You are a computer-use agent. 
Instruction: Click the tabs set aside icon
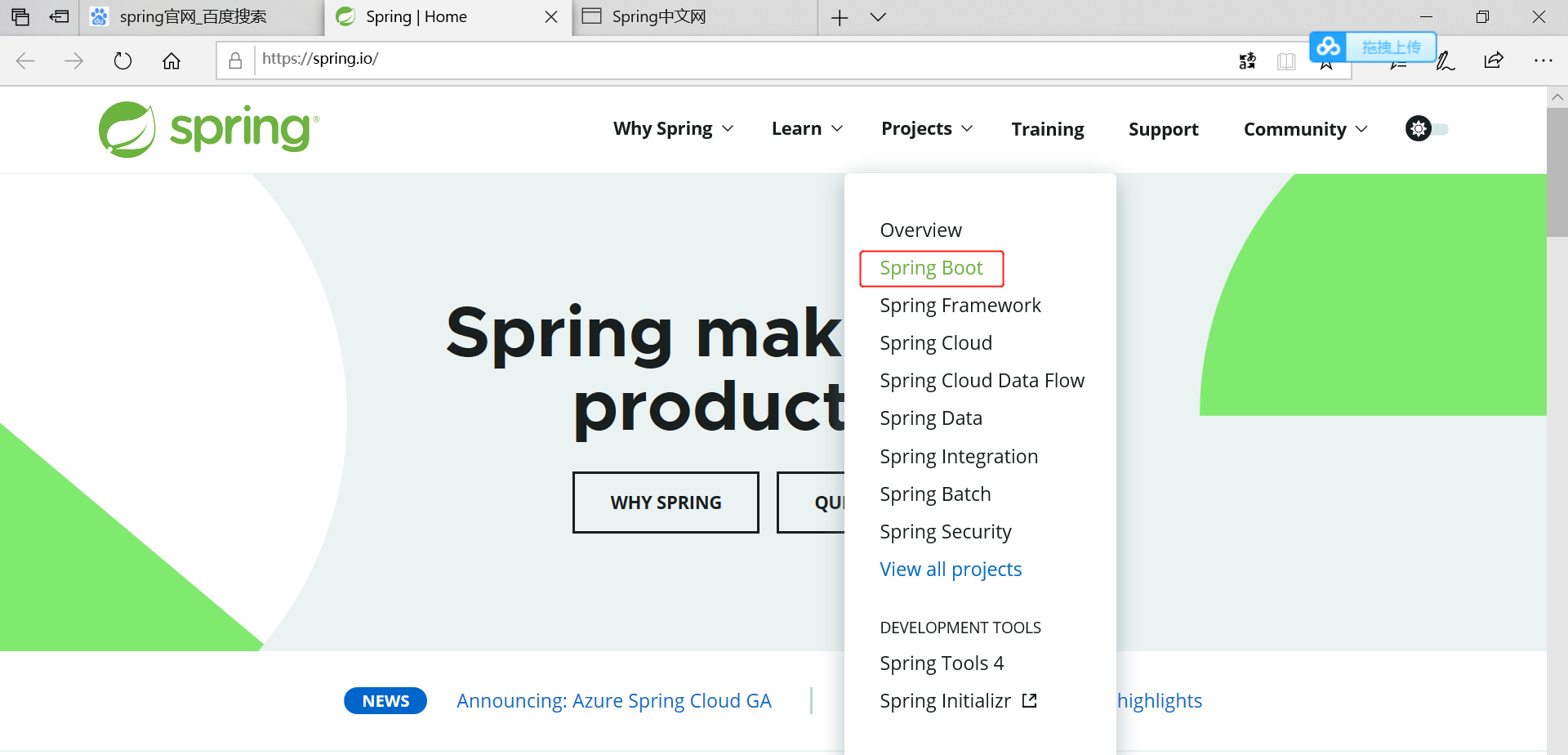pyautogui.click(x=20, y=16)
